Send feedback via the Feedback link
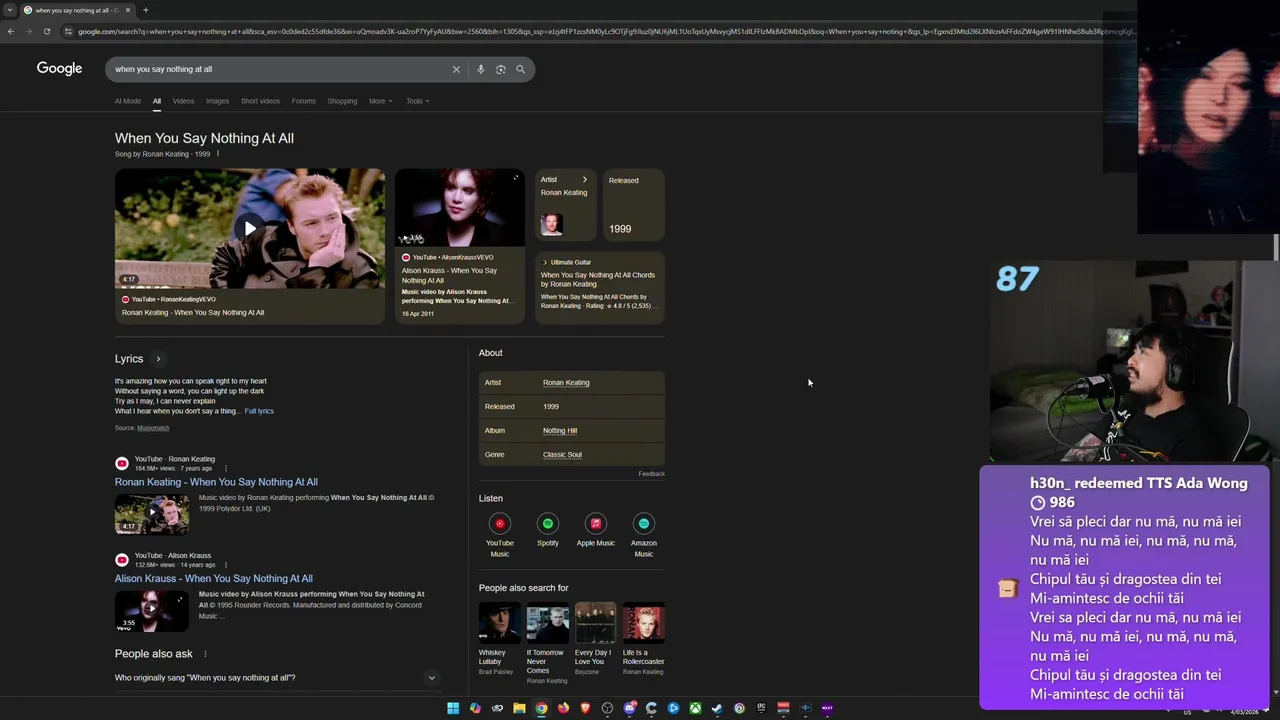The height and width of the screenshot is (720, 1280). 651,474
